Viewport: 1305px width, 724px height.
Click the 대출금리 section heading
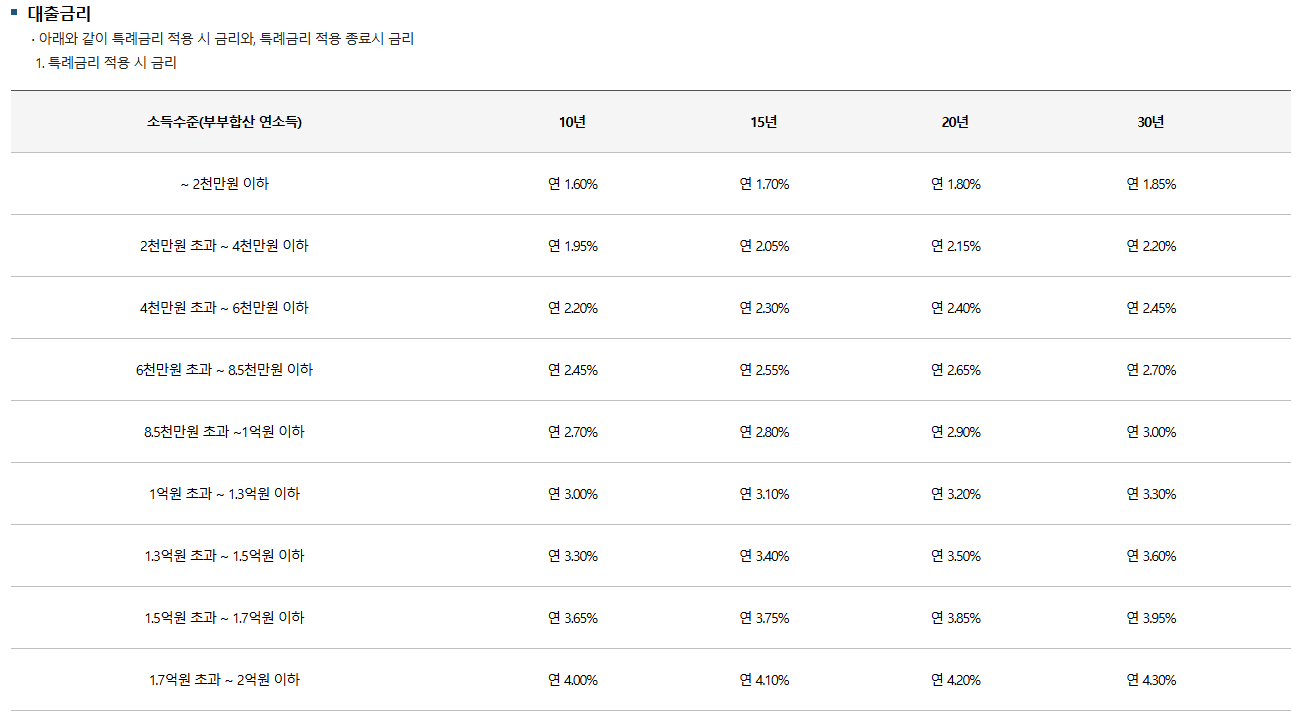(x=59, y=14)
